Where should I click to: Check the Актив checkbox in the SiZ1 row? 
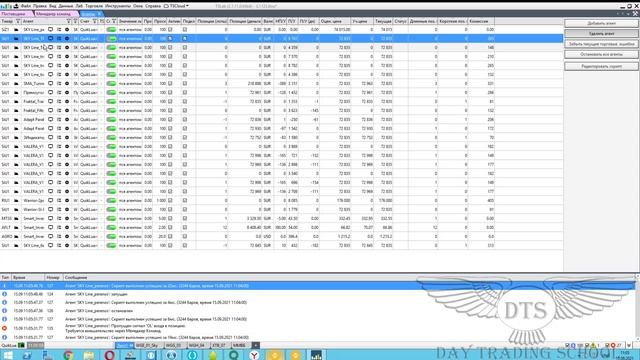(x=171, y=30)
